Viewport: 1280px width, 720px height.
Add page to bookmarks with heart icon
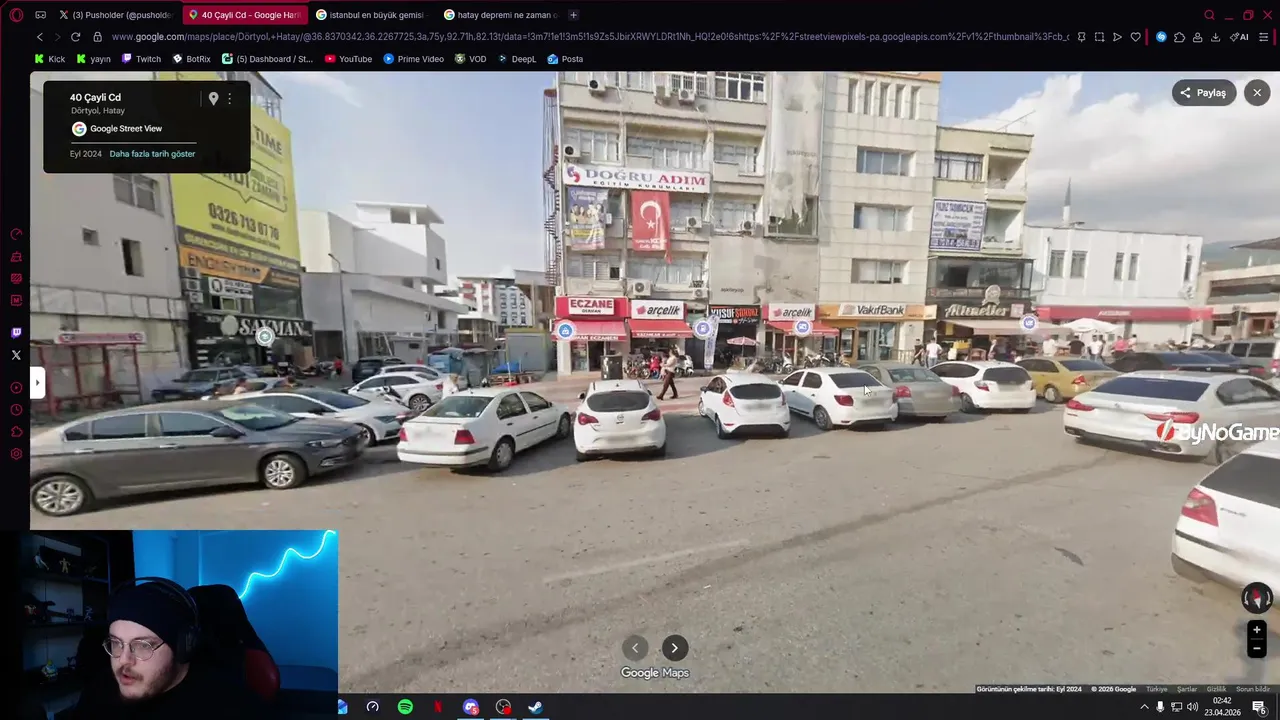[x=1135, y=37]
